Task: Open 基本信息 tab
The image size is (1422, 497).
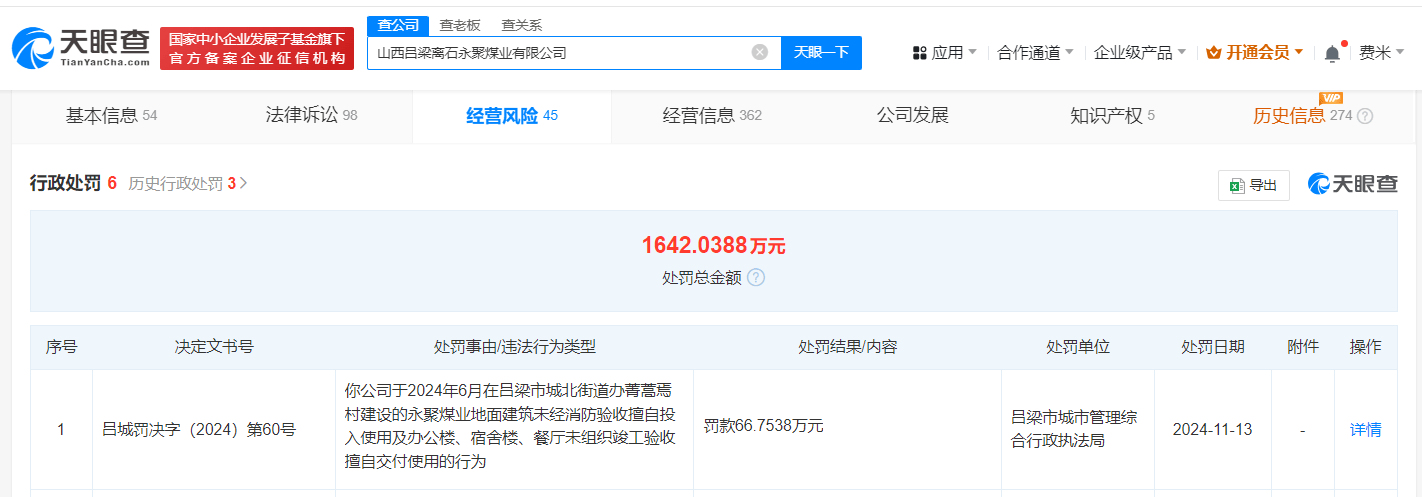Action: (111, 116)
